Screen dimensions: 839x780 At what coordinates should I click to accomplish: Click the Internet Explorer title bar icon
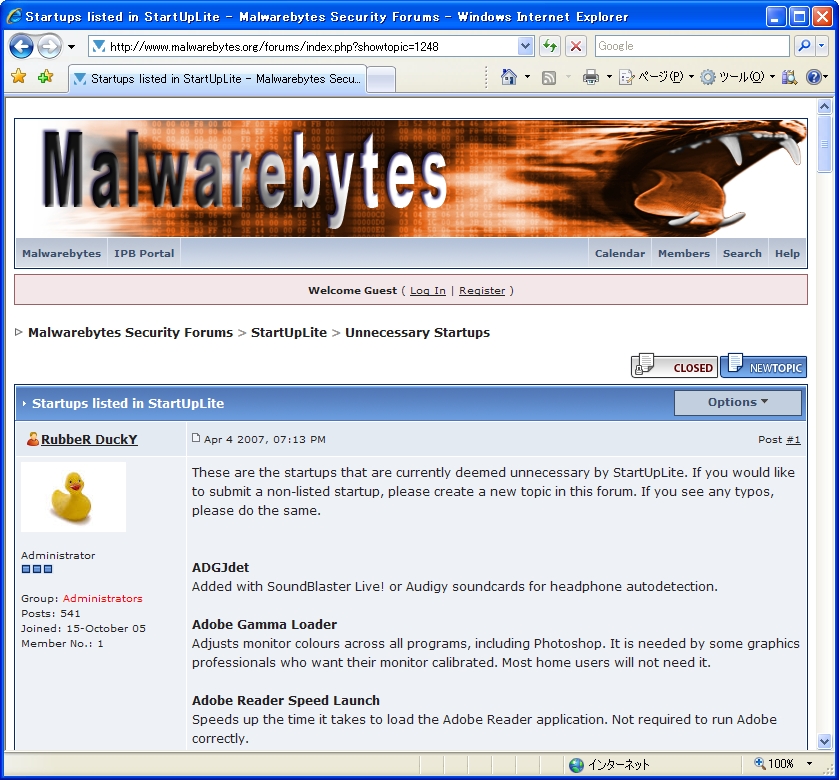14,17
